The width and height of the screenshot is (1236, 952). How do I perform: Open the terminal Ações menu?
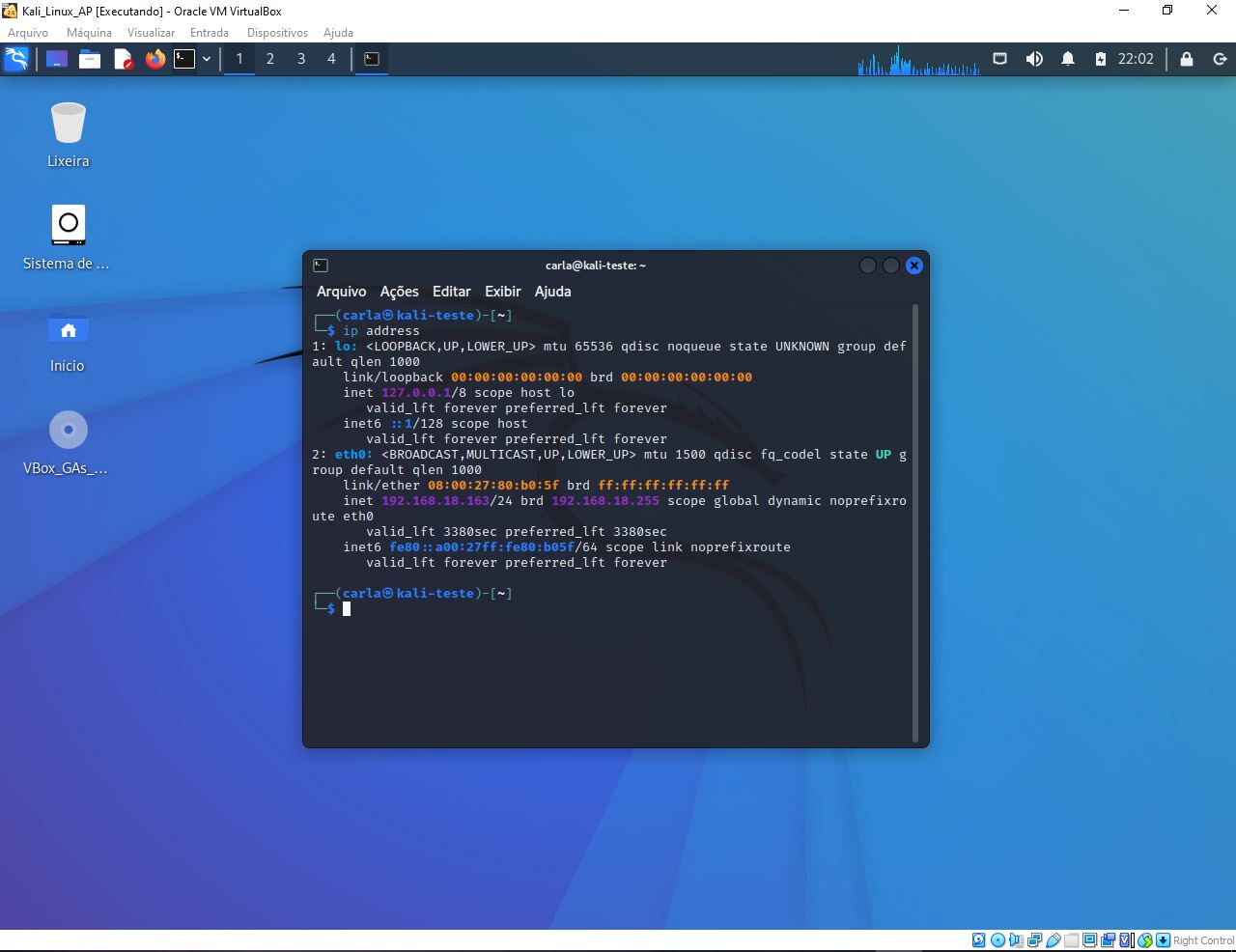tap(399, 292)
